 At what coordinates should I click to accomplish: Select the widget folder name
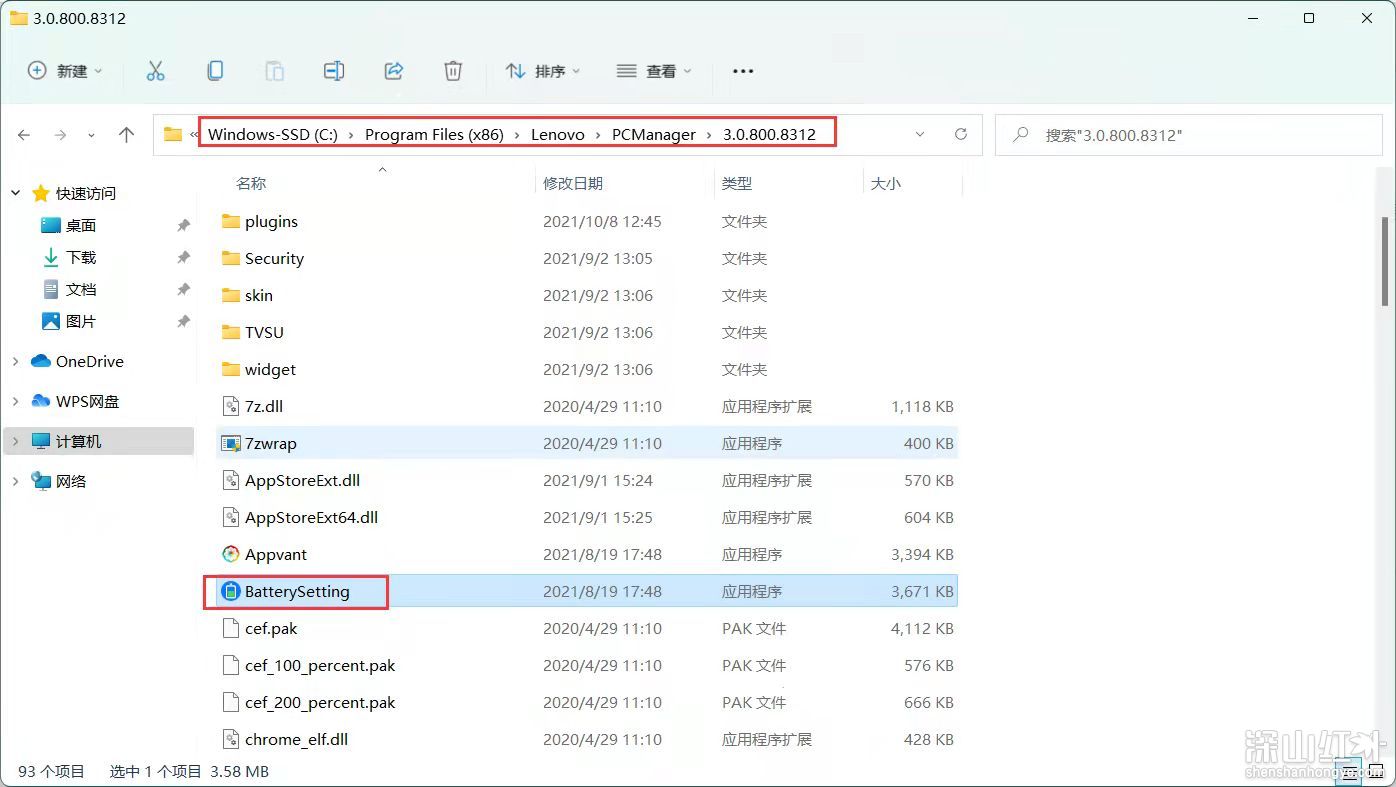(x=270, y=369)
